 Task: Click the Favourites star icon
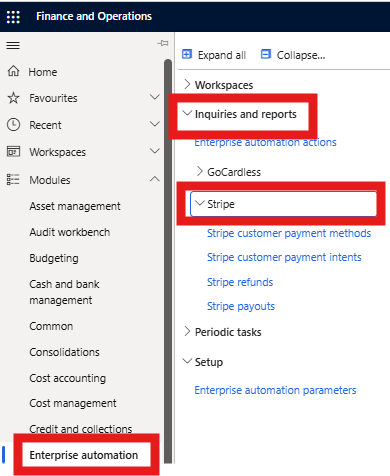13,98
